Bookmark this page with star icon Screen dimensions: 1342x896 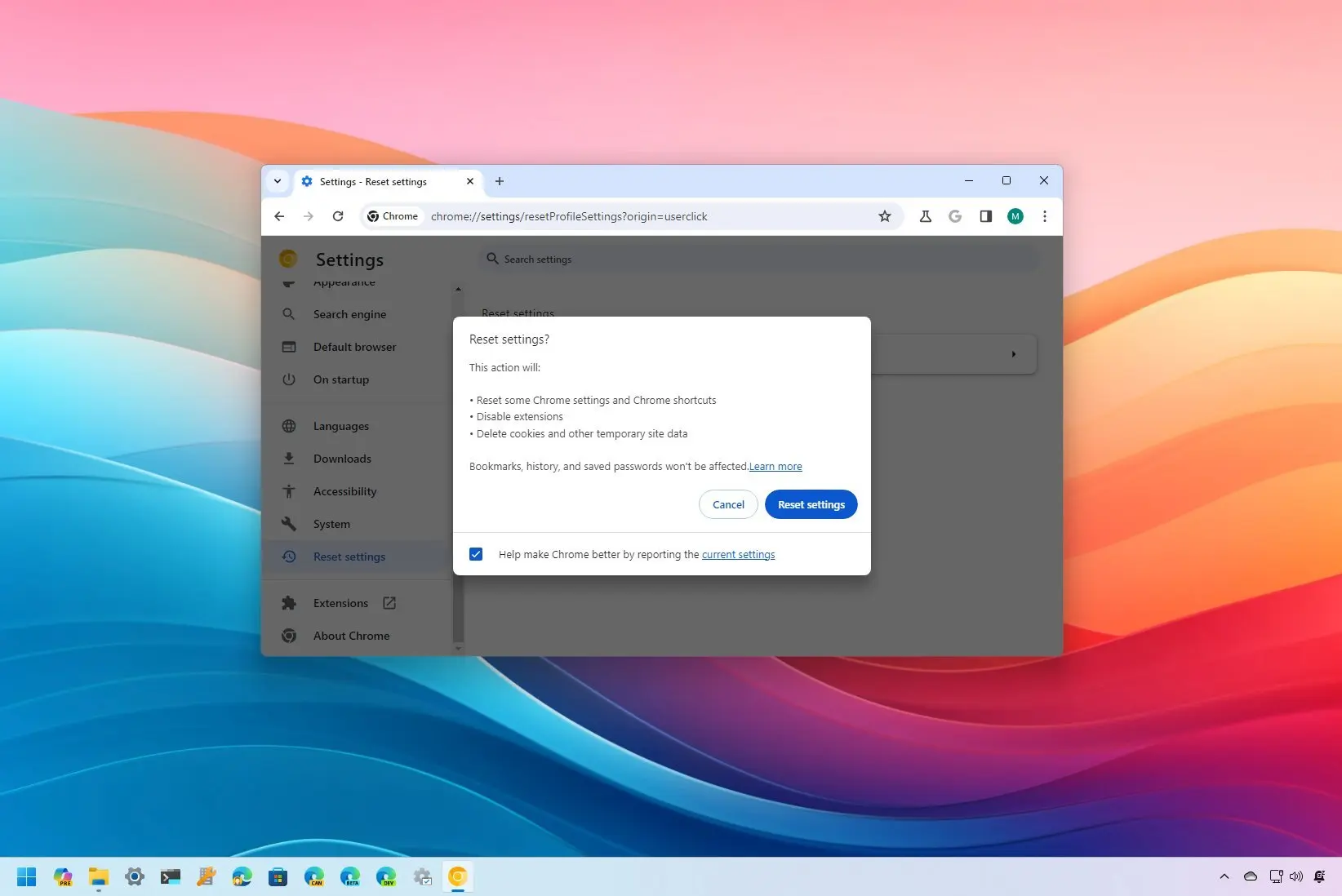(x=884, y=216)
